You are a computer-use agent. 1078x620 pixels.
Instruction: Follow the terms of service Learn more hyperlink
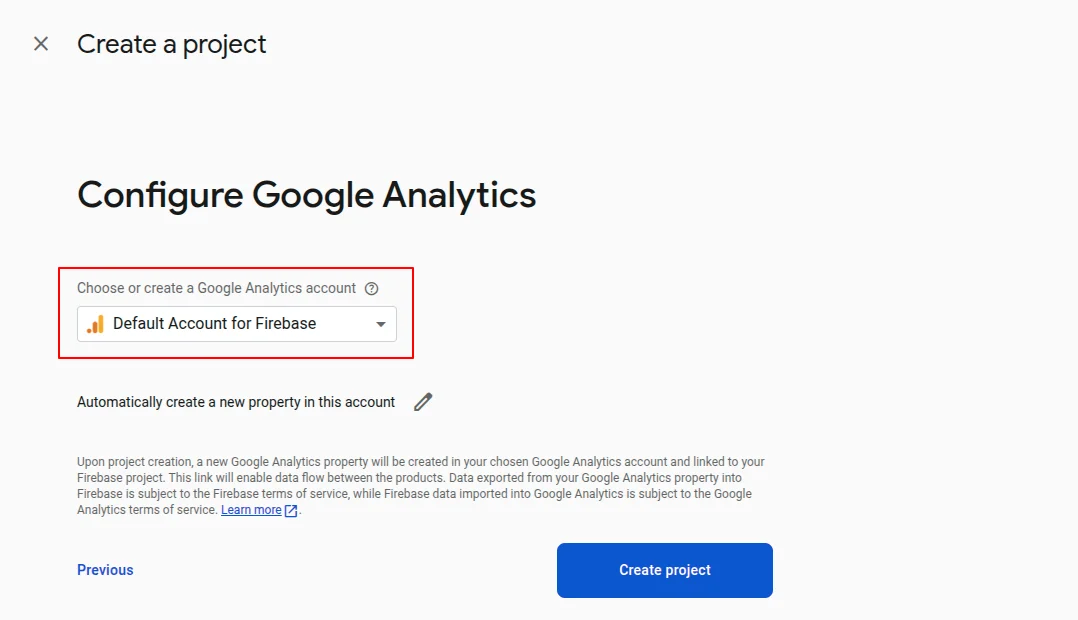click(251, 509)
